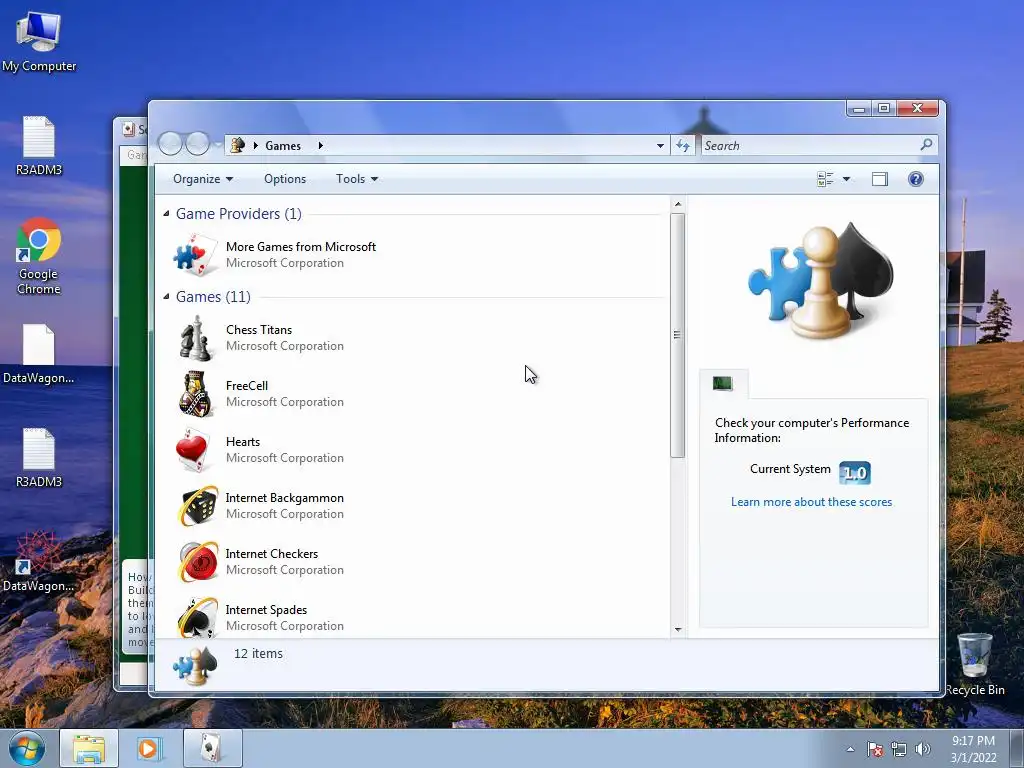Viewport: 1024px width, 768px height.
Task: Open the view options dropdown arrow
Action: tap(846, 179)
